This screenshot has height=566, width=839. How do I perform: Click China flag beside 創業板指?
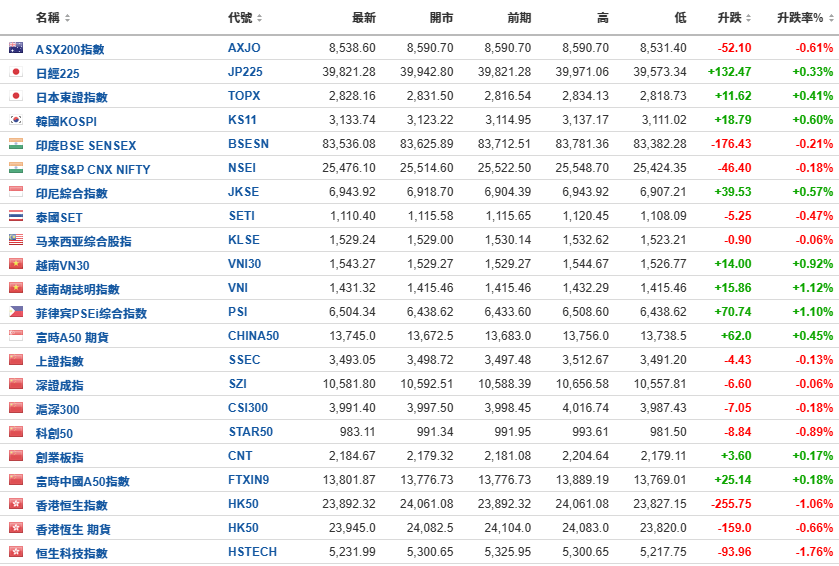[x=16, y=456]
